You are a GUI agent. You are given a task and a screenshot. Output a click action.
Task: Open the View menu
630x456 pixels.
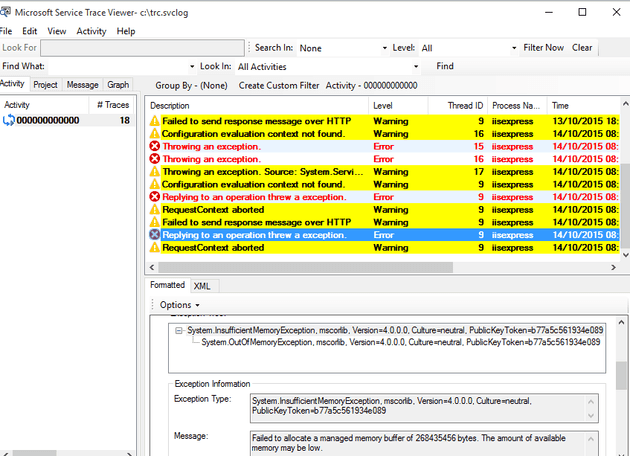(57, 31)
